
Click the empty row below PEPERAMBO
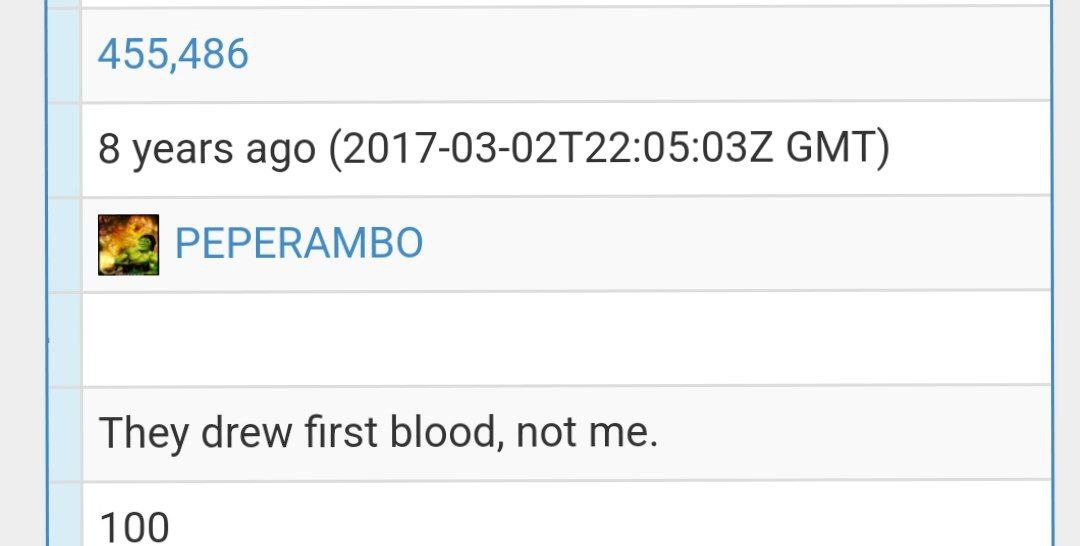[x=566, y=339]
